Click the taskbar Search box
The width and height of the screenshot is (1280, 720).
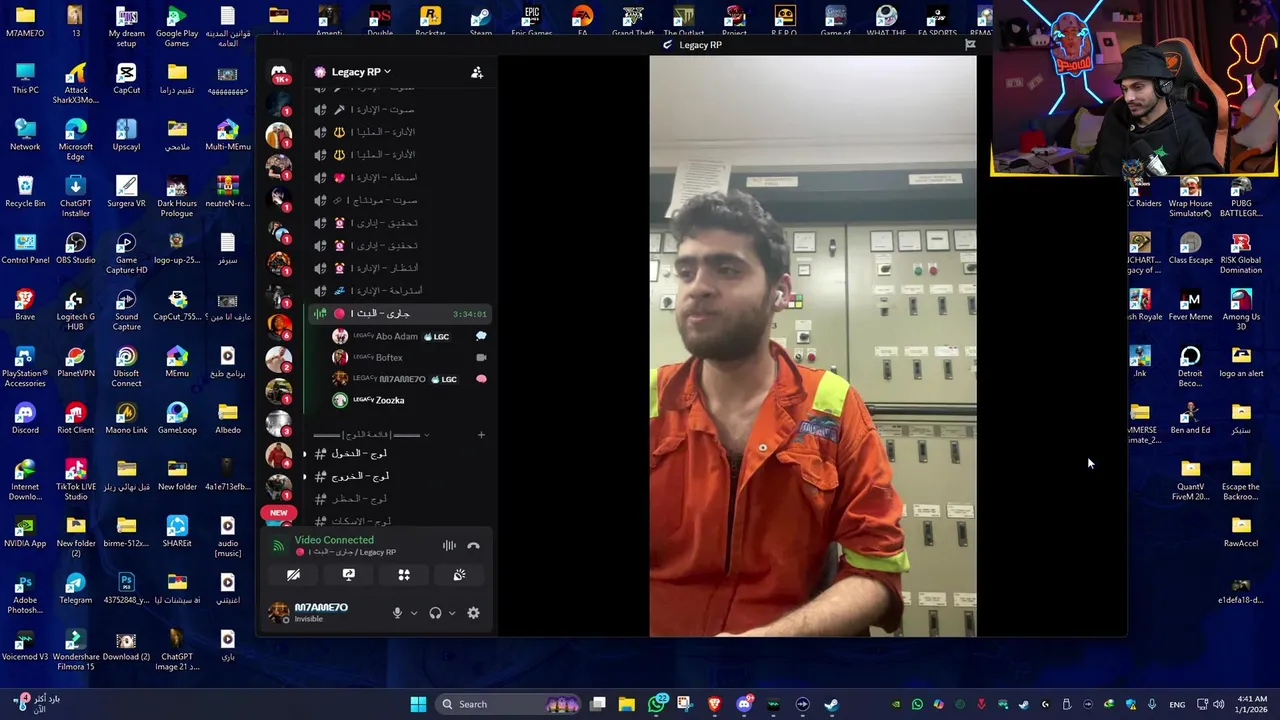(x=510, y=704)
